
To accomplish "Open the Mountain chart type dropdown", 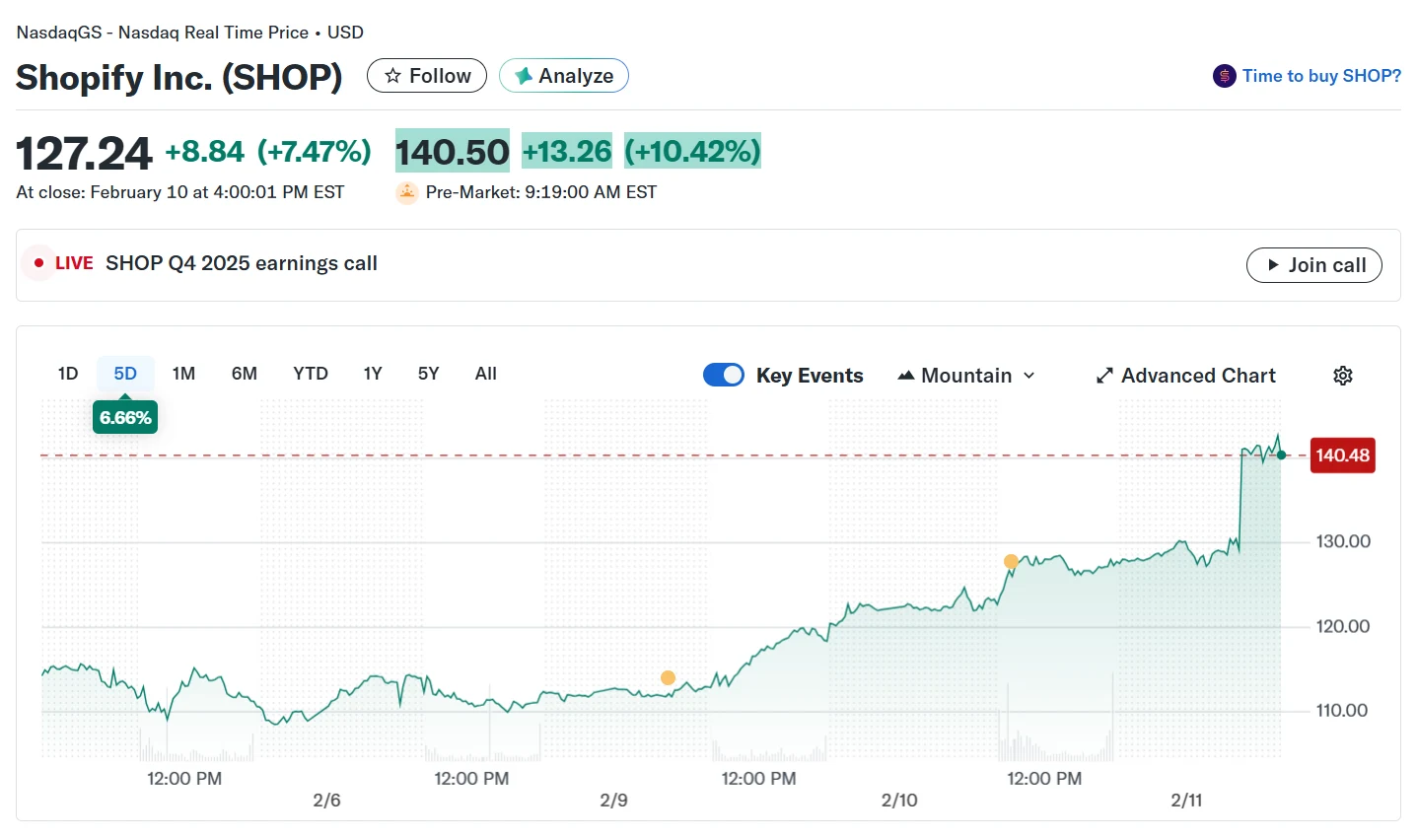I will point(965,376).
